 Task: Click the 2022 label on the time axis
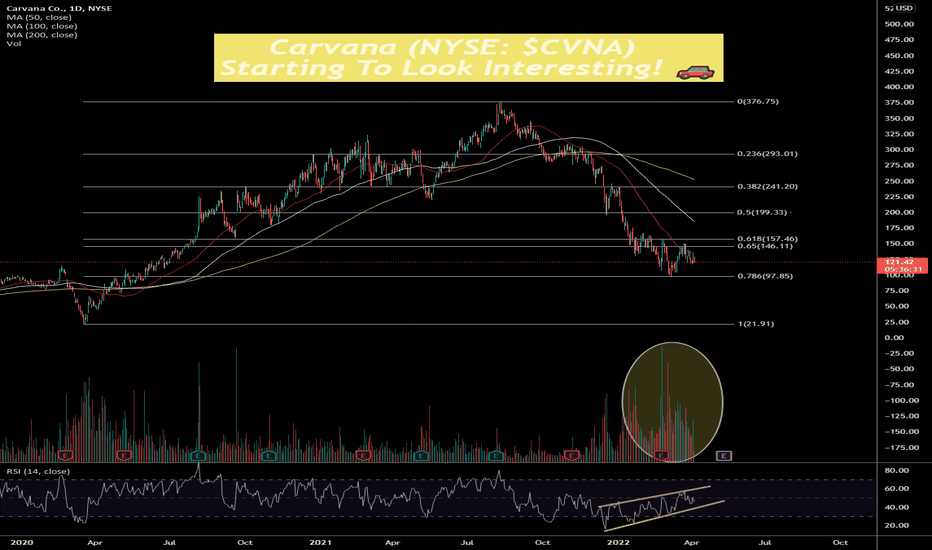click(x=618, y=542)
